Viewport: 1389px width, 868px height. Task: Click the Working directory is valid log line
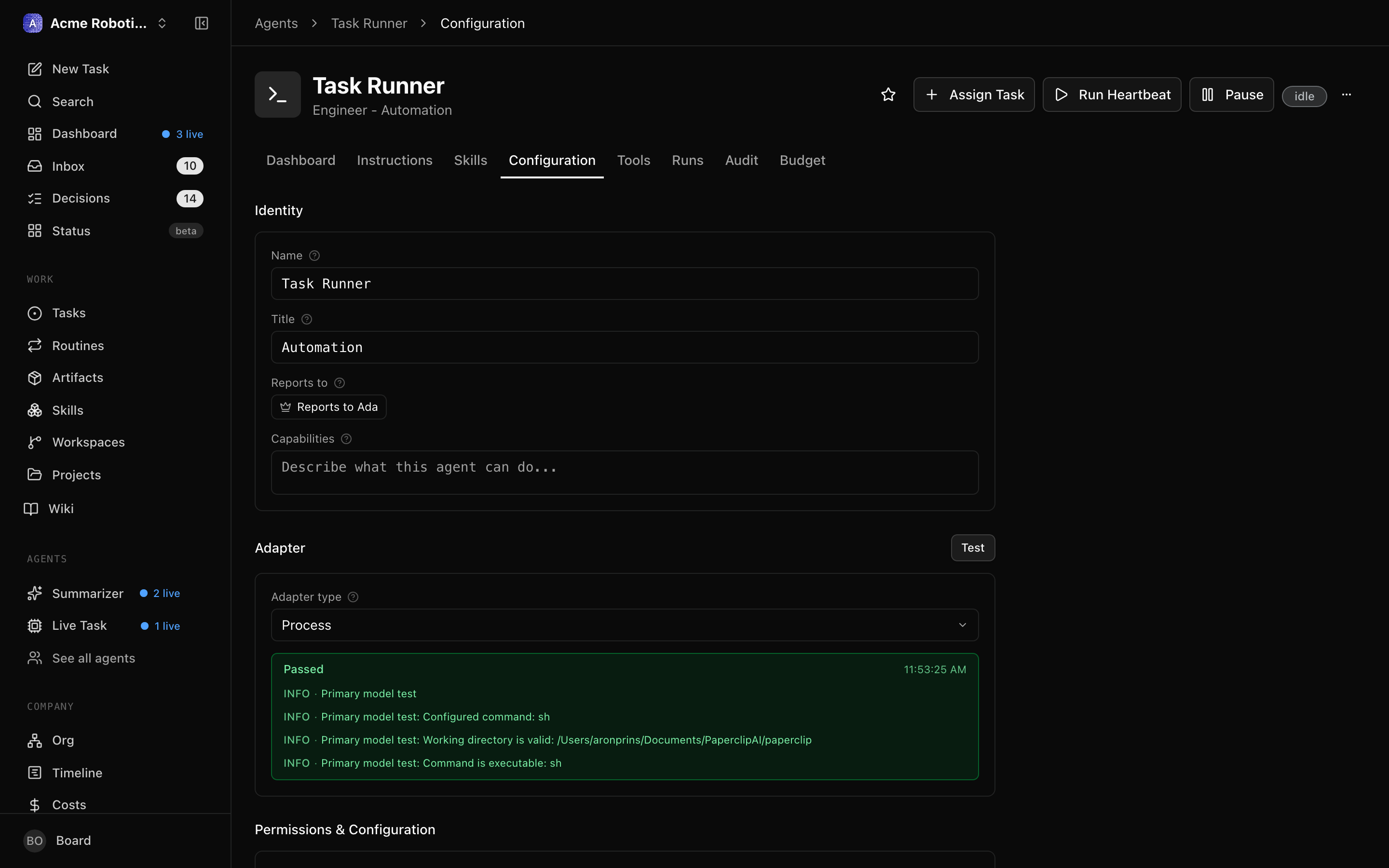coord(547,740)
